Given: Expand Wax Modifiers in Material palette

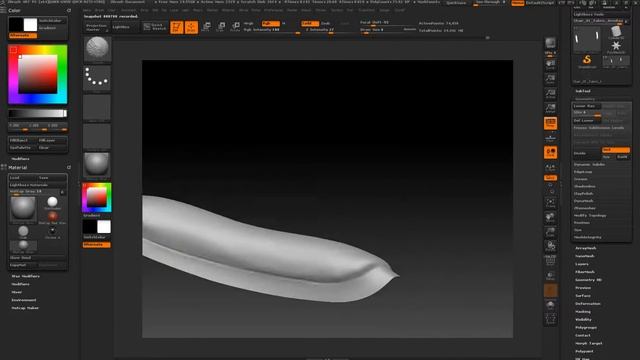Looking at the screenshot, I should (x=25, y=276).
